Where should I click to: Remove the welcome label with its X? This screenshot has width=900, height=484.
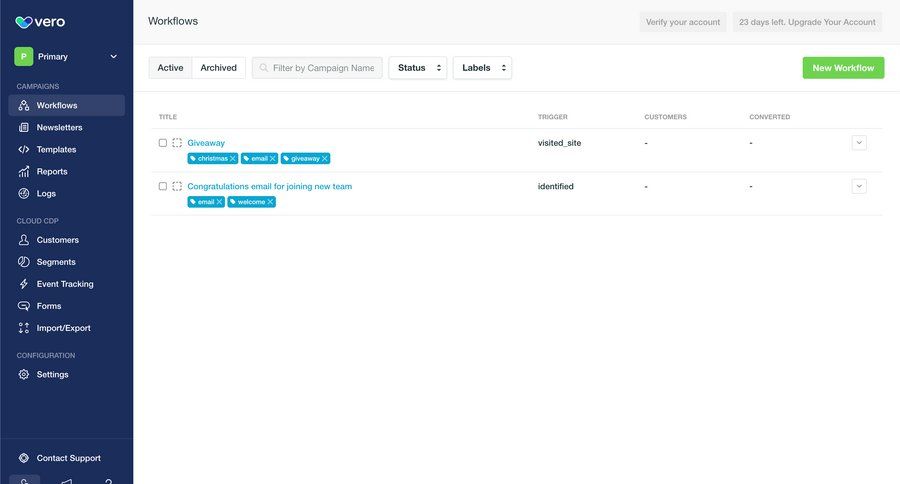tap(270, 202)
